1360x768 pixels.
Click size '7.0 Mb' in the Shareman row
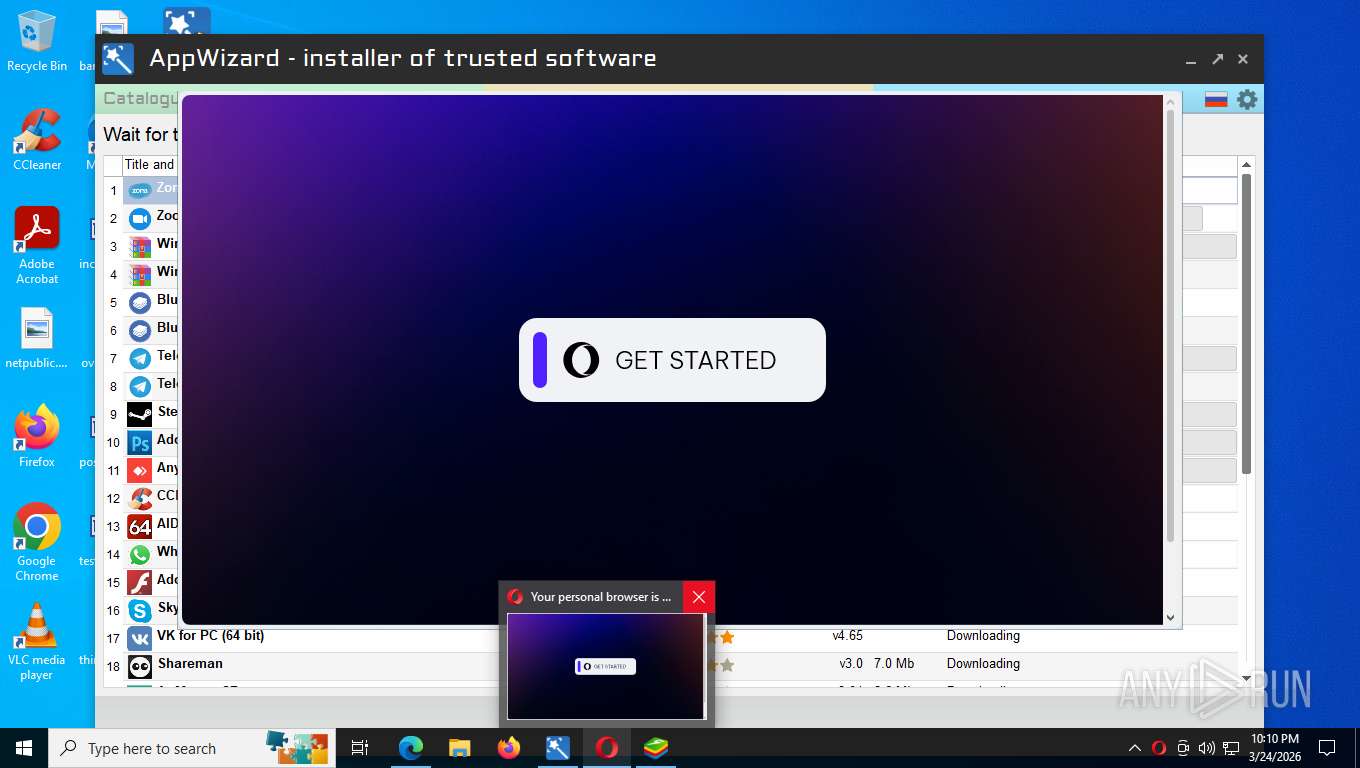(894, 663)
